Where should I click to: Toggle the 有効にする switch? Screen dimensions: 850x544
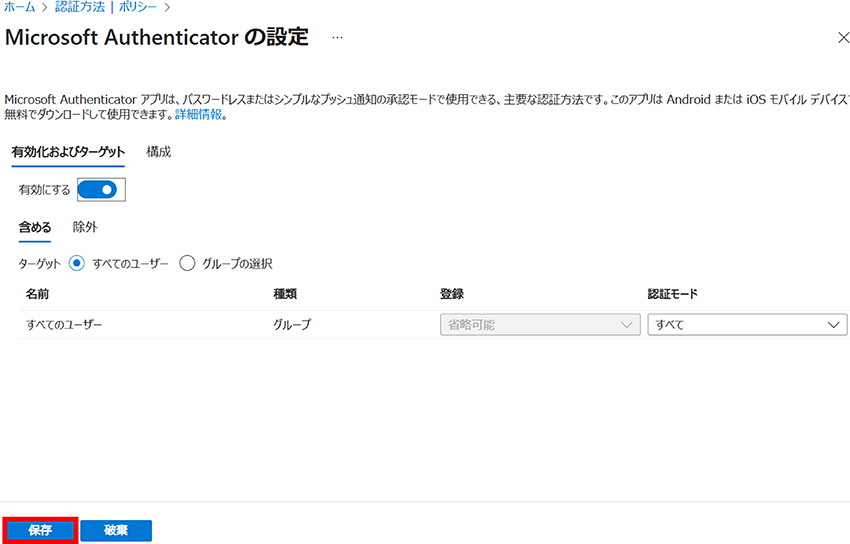(97, 190)
